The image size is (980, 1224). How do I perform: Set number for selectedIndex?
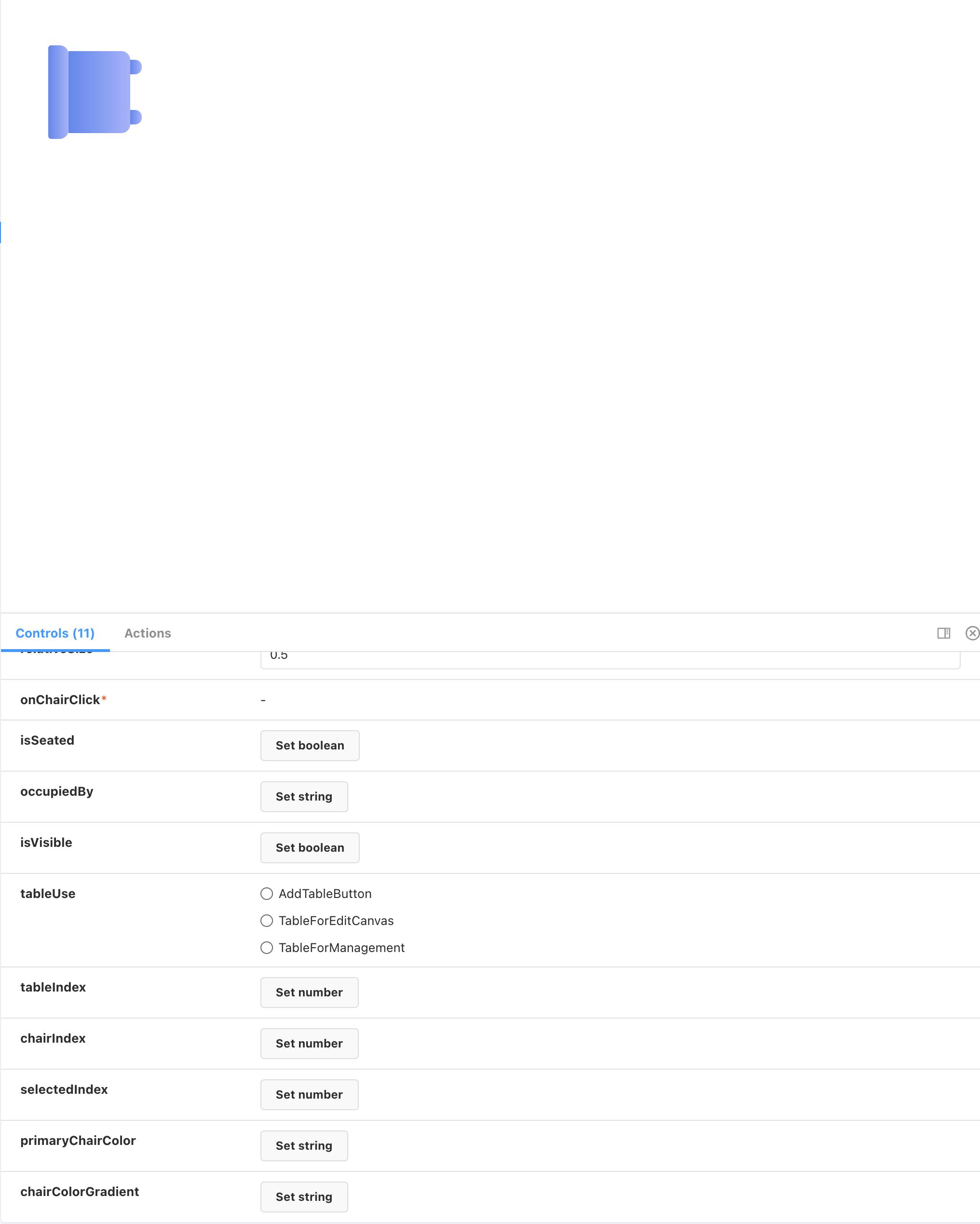(x=309, y=1095)
